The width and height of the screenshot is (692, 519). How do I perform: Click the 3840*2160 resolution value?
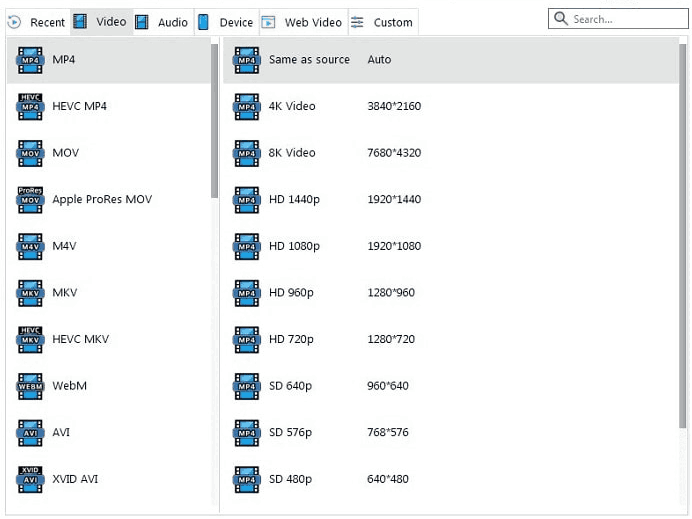(394, 106)
